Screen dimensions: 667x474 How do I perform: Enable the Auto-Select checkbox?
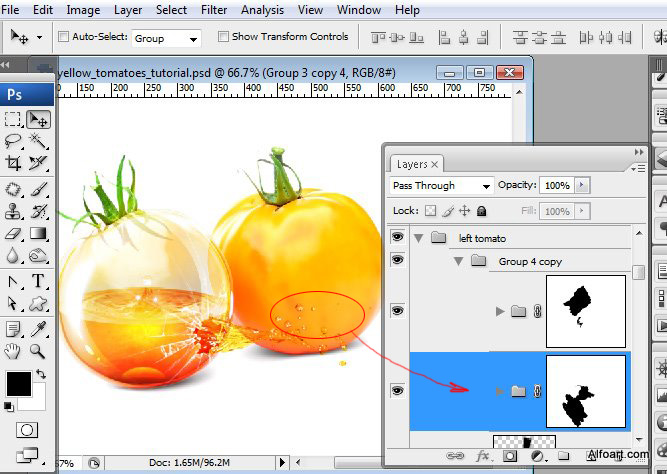click(64, 37)
